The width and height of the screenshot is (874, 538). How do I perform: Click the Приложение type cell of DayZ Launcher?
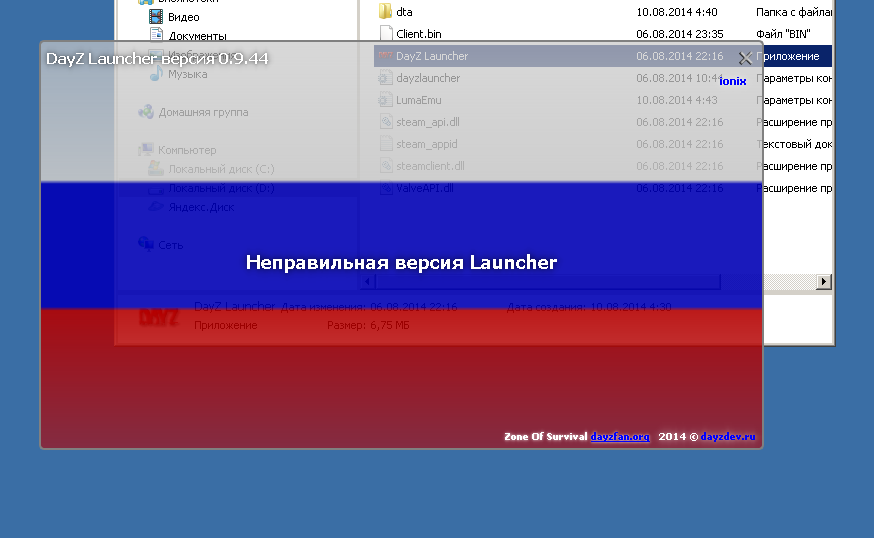click(x=788, y=56)
